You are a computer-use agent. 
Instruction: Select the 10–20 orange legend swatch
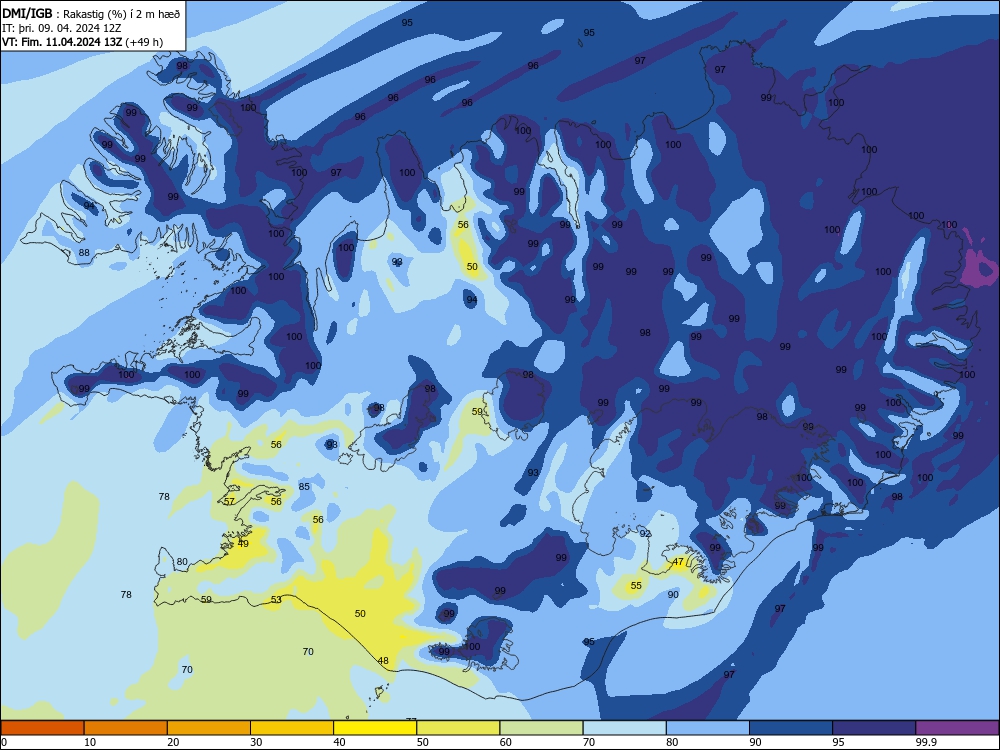126,728
